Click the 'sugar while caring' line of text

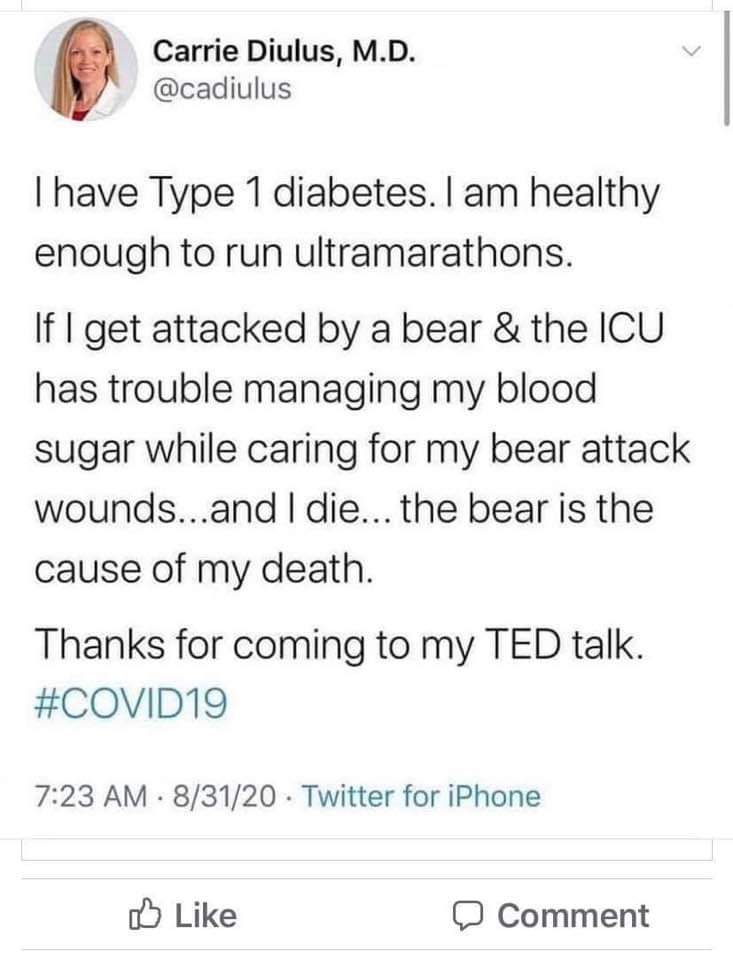coord(363,448)
